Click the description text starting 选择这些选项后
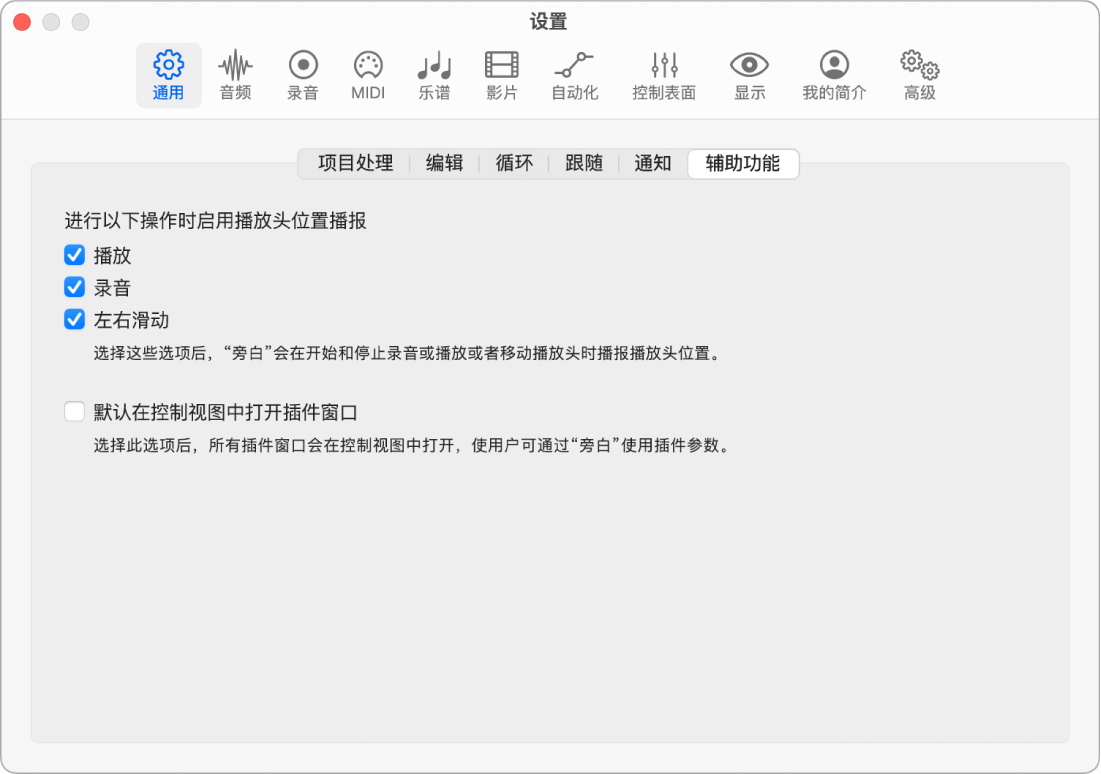 [409, 353]
